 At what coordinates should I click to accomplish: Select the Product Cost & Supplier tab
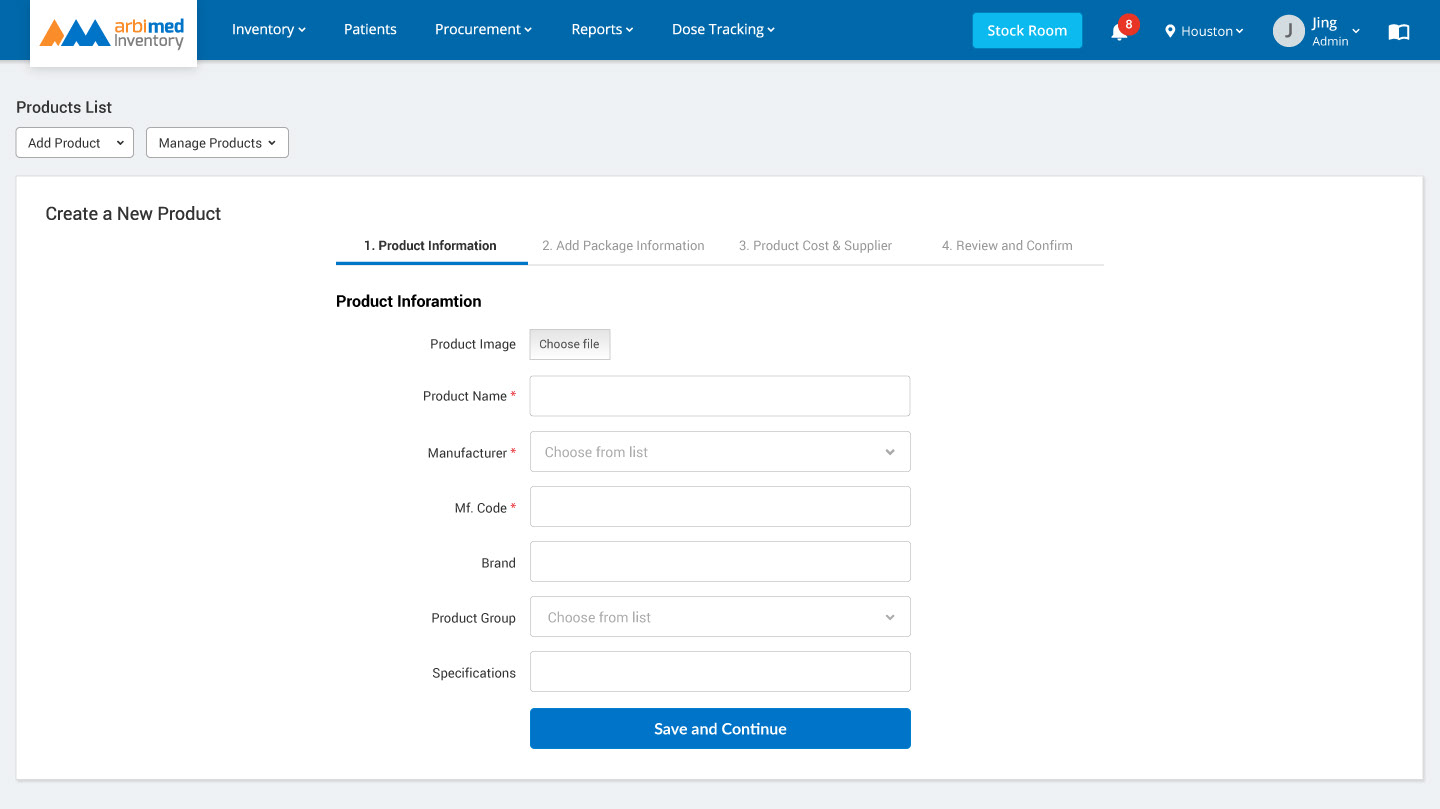(x=815, y=246)
